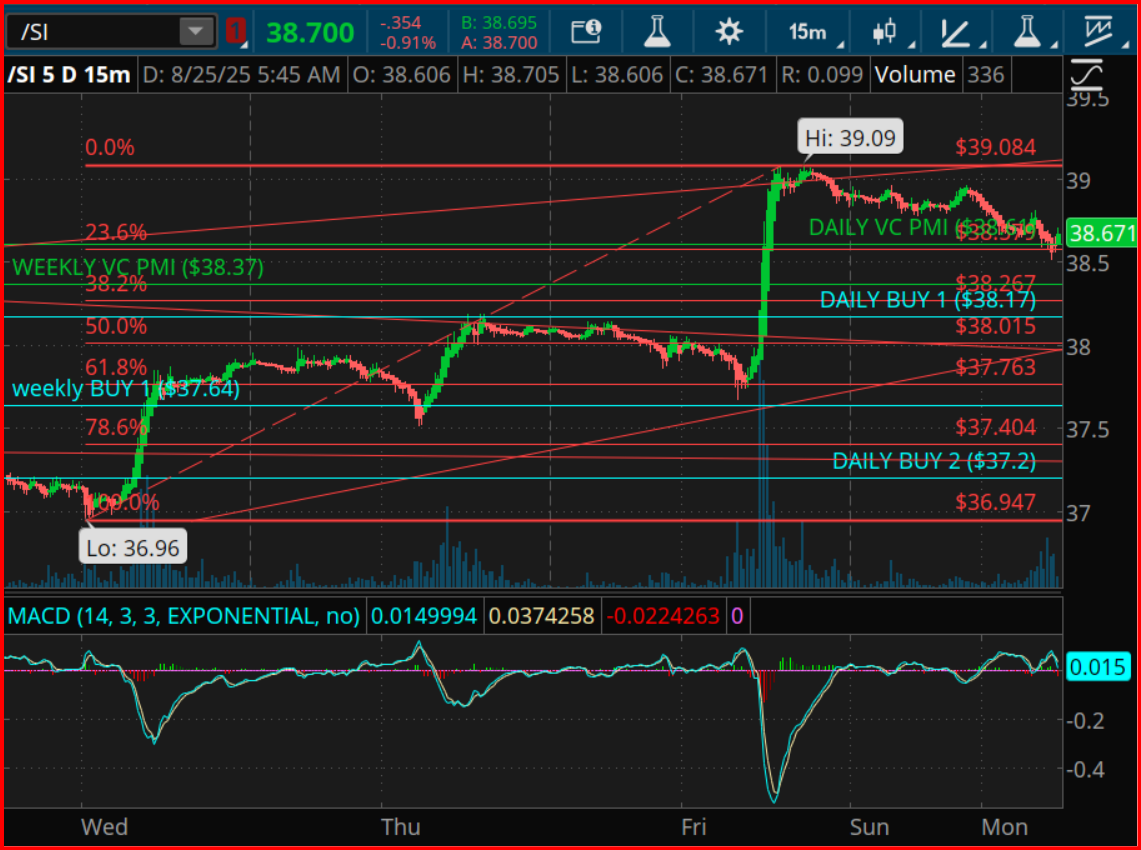Click the $37.404 Fibonacci price label
1141x850 pixels.
coord(995,426)
